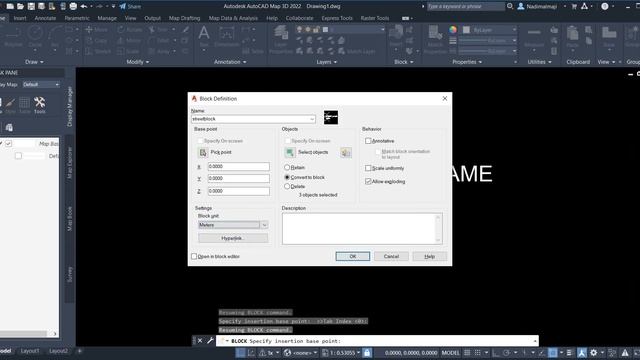640x360 pixels.
Task: Click Help in Block Definition dialog
Action: point(429,256)
